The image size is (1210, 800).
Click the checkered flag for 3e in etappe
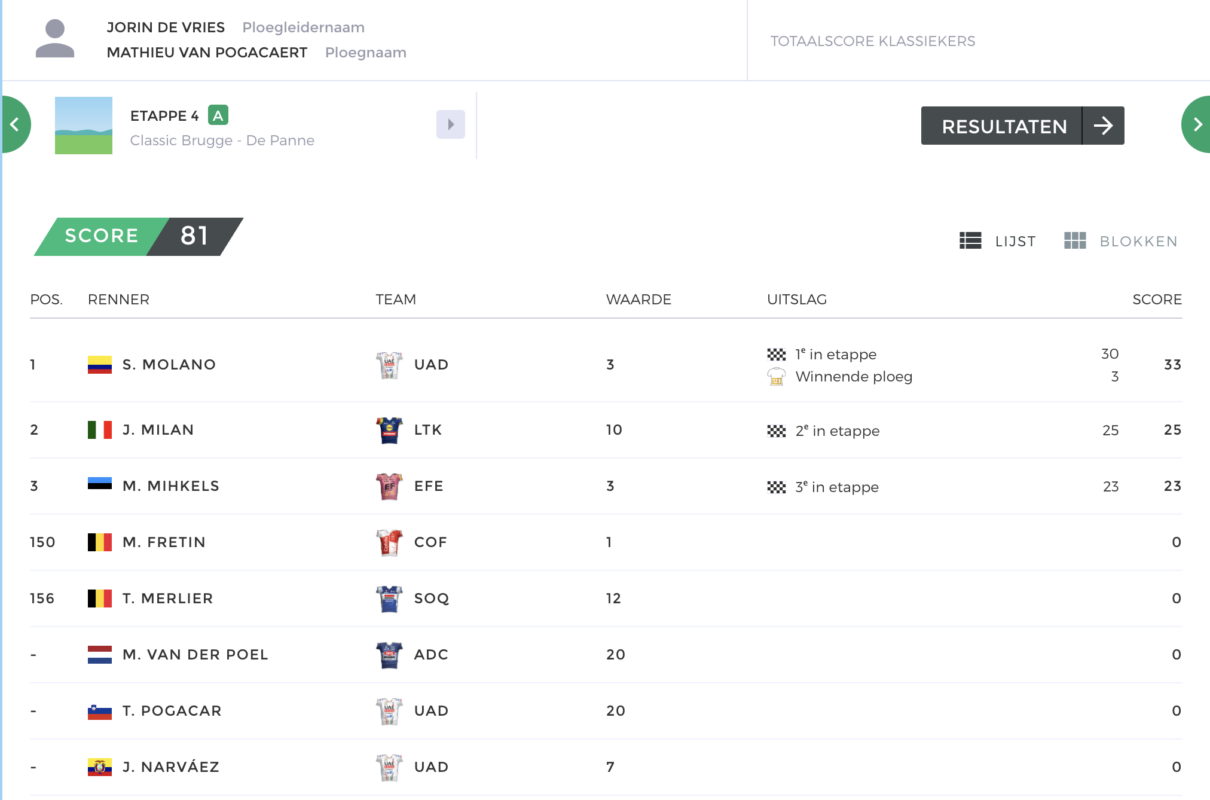tap(776, 487)
